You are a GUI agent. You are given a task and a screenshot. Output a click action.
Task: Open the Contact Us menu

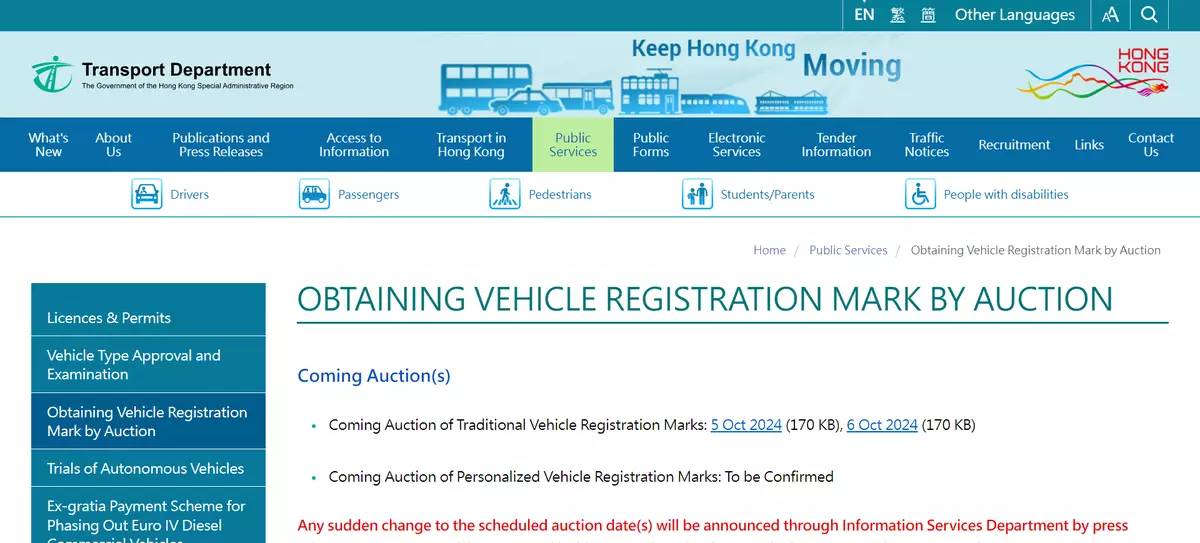(1151, 145)
